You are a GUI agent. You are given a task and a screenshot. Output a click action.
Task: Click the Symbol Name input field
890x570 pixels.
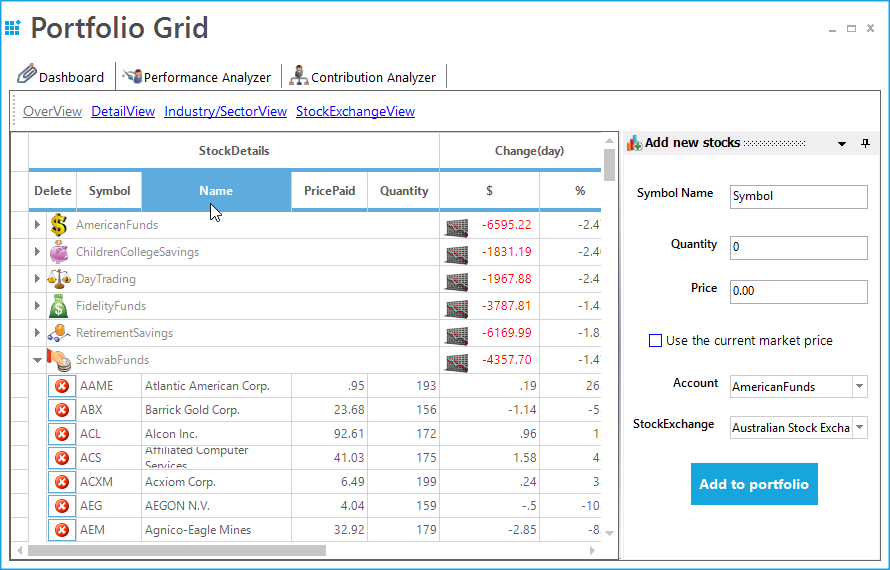(x=798, y=196)
